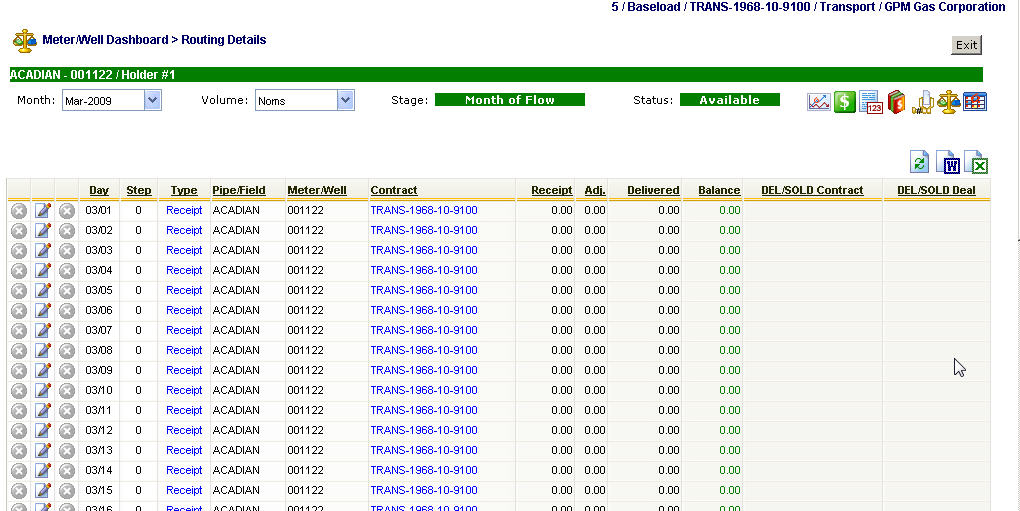This screenshot has width=1020, height=511.
Task: Sort table by Day column header
Action: [99, 190]
